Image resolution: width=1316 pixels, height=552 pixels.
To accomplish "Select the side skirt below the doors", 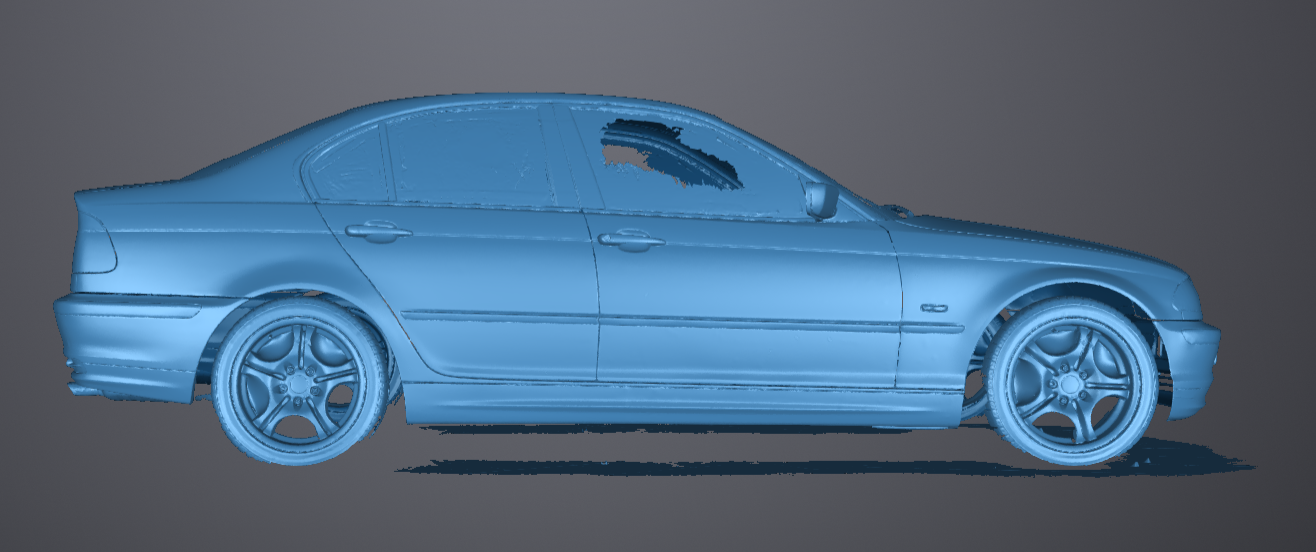I will pos(680,403).
